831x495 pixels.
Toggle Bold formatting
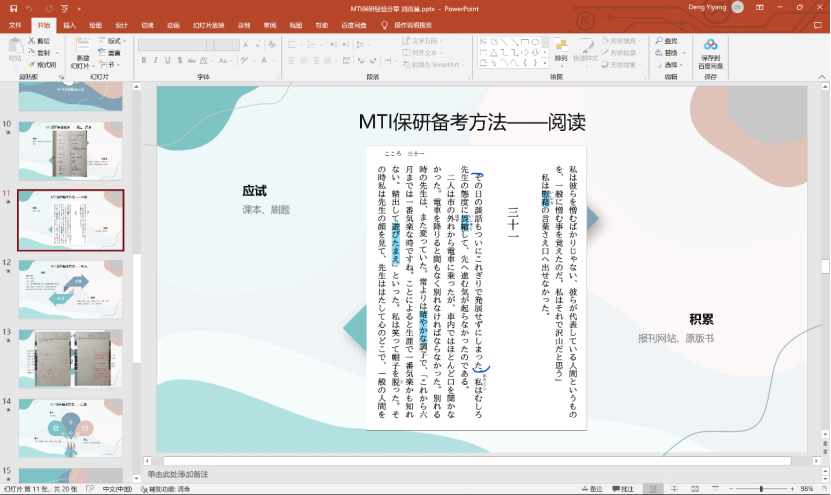[x=144, y=60]
